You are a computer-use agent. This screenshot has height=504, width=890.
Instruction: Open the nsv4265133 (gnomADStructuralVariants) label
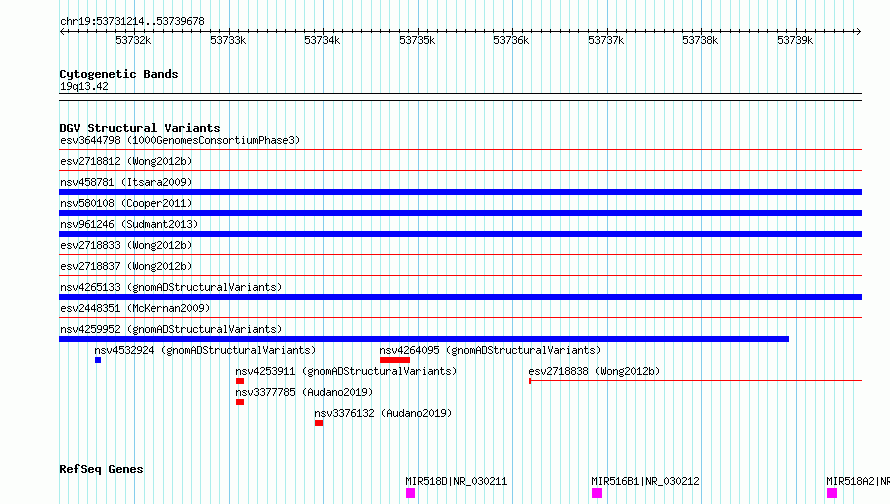tap(171, 287)
